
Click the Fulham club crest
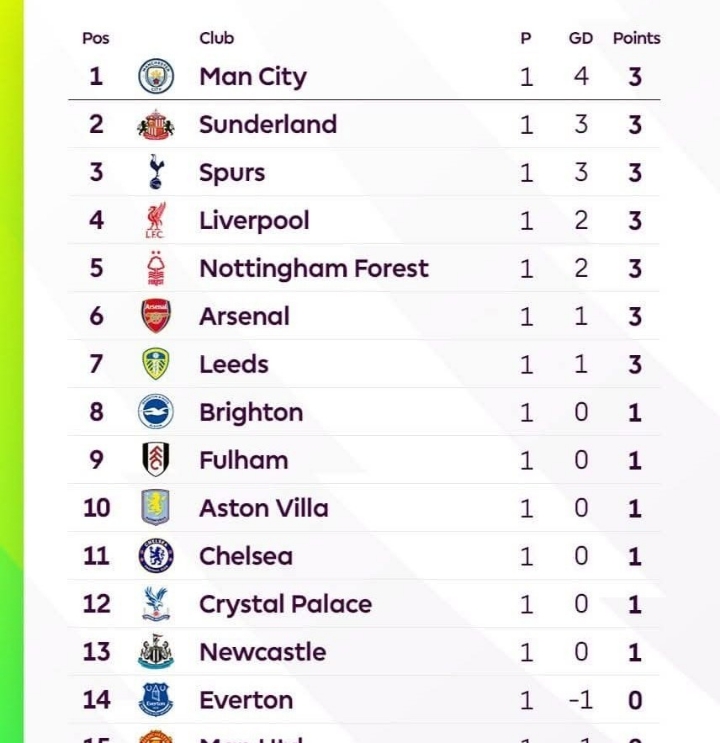pyautogui.click(x=156, y=460)
